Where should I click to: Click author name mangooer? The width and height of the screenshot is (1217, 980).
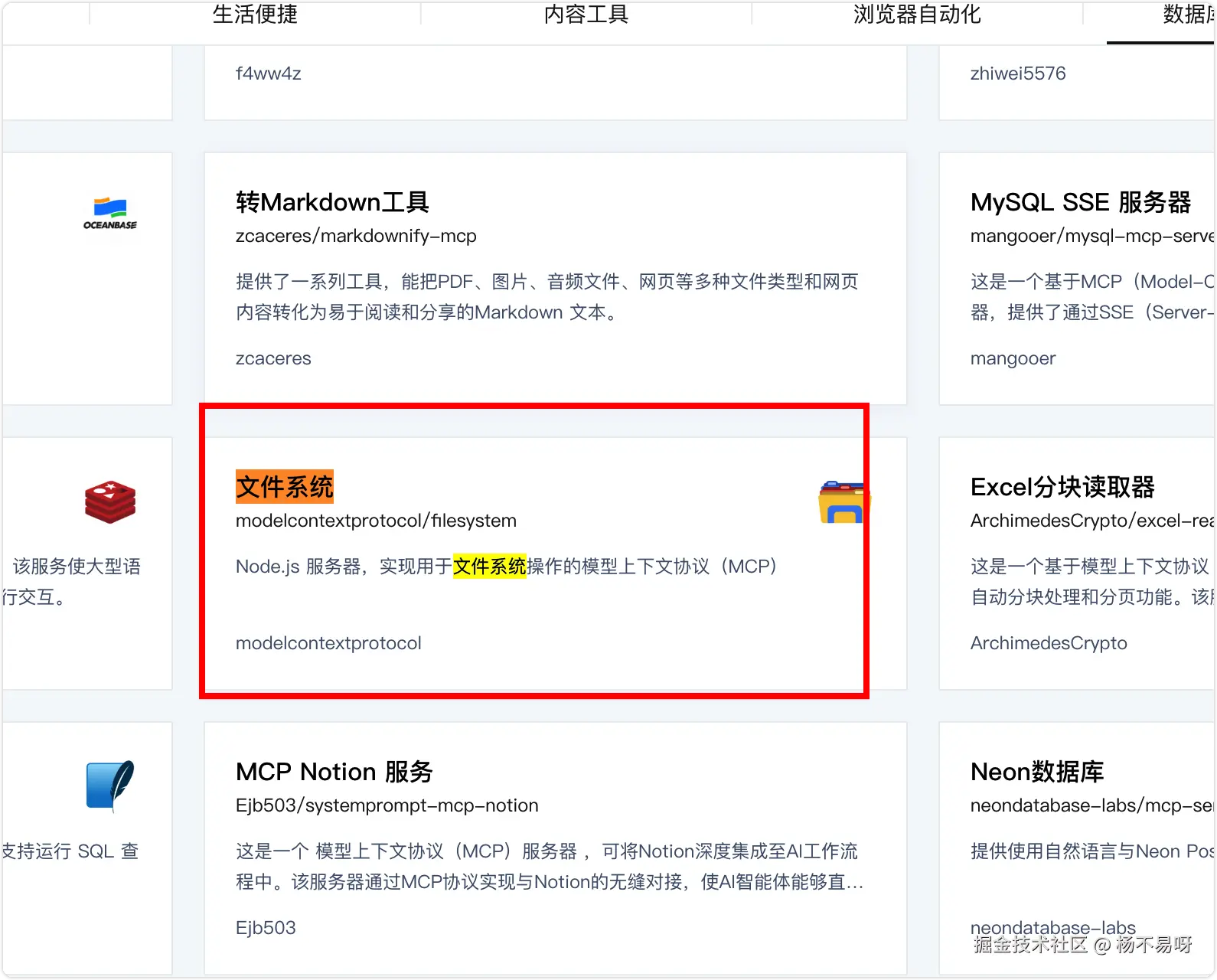click(x=1013, y=358)
